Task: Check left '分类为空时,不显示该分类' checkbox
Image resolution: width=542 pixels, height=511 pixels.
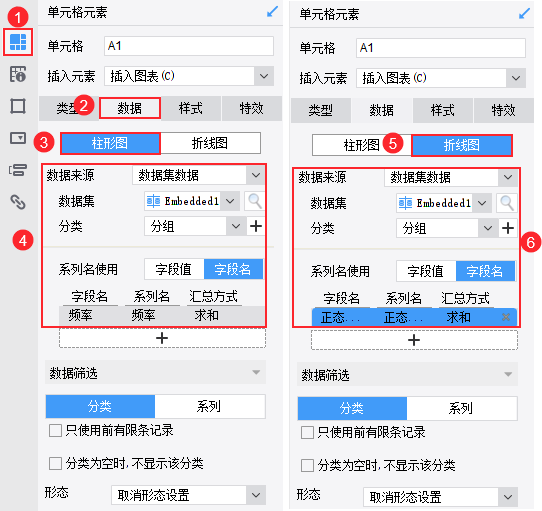Action: pyautogui.click(x=55, y=463)
